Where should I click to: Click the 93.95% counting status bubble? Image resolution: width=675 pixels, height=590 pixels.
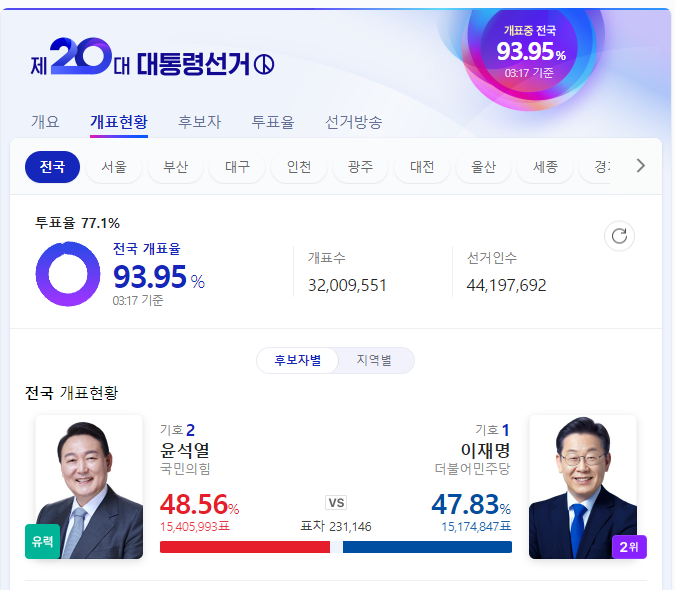530,52
